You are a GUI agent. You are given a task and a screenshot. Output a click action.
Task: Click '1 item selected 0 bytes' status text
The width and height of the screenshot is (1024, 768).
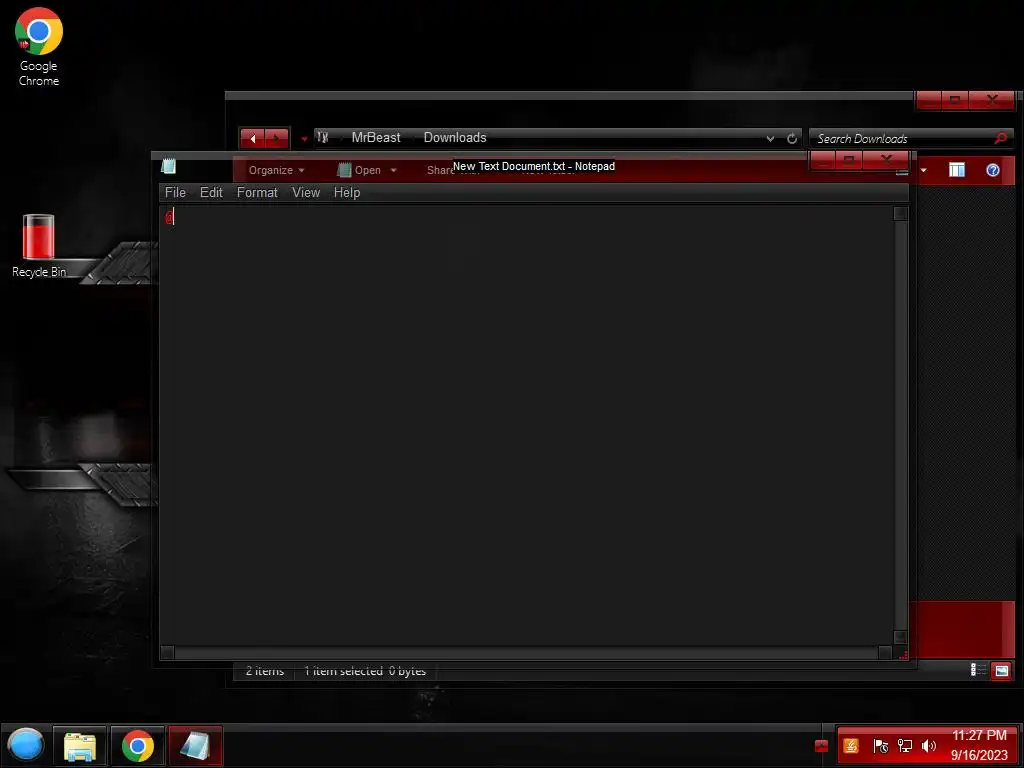(x=364, y=671)
